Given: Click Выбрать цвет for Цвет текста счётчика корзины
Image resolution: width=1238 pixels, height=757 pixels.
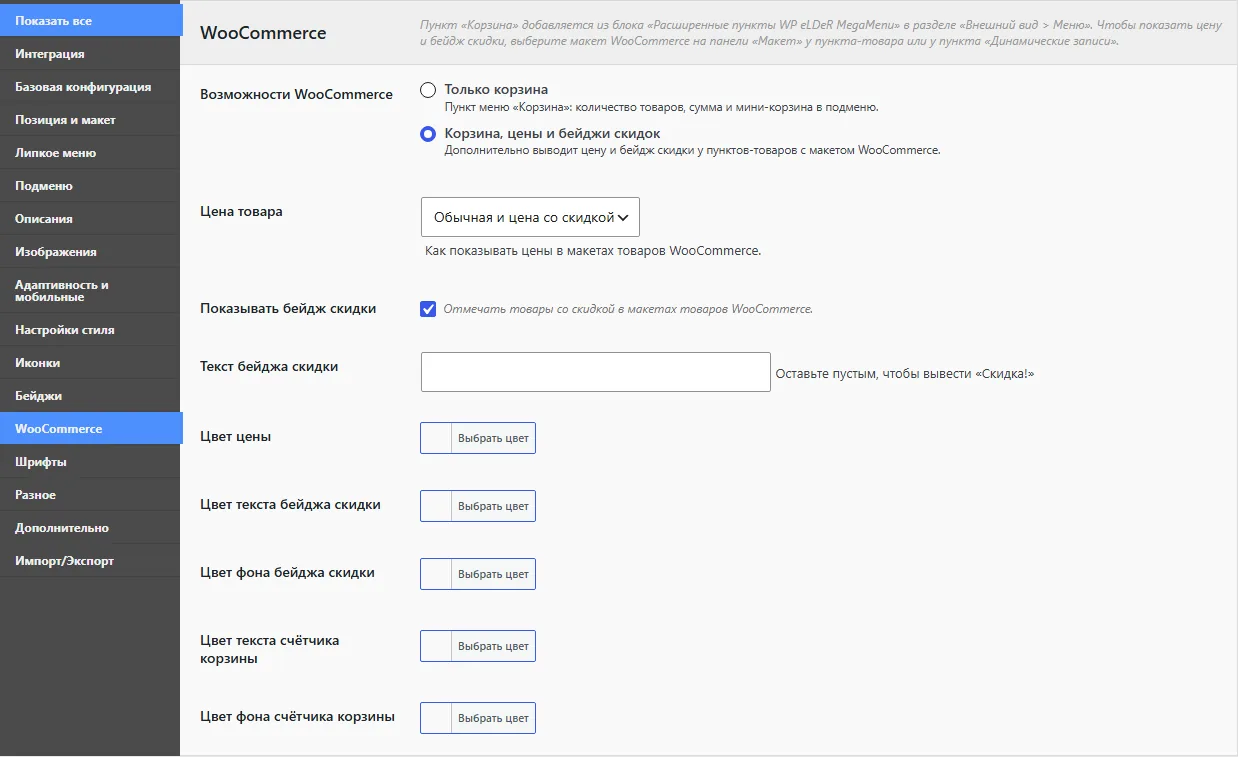Looking at the screenshot, I should [x=493, y=646].
